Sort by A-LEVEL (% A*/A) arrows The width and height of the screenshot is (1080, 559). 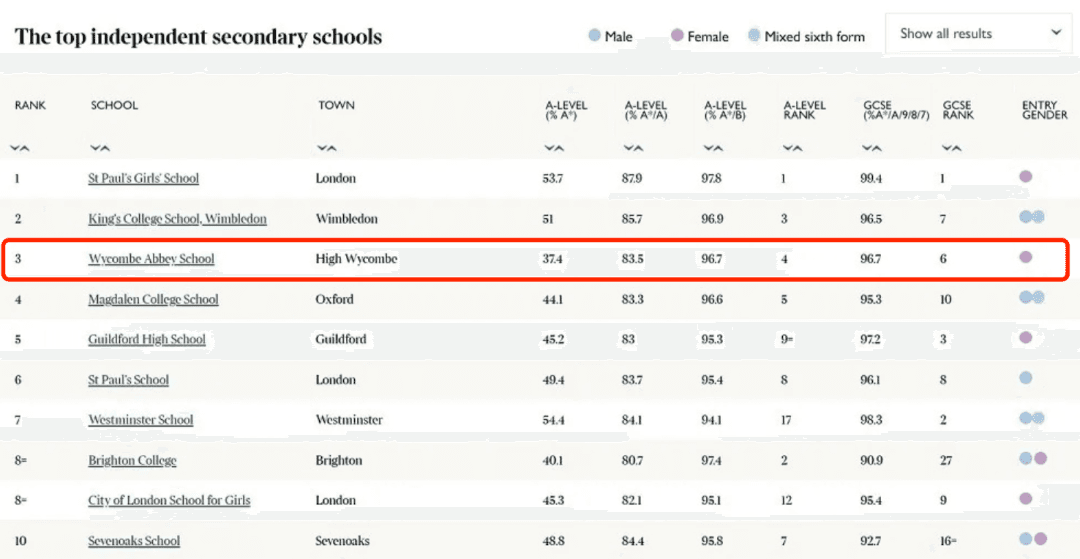pyautogui.click(x=633, y=148)
